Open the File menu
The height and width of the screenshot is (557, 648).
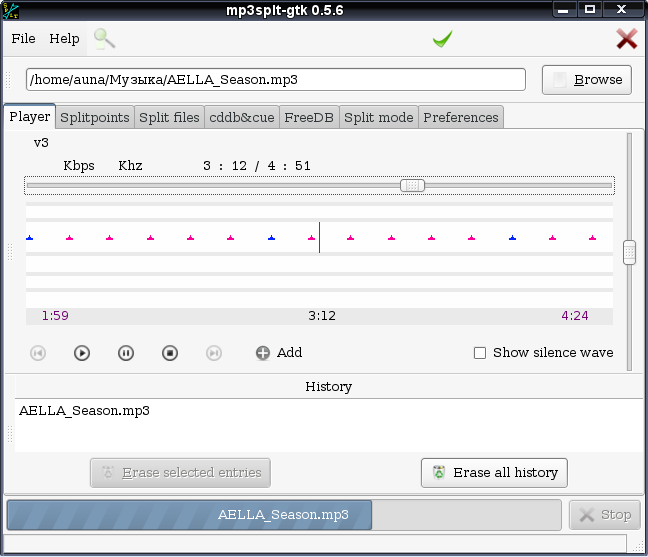(23, 38)
